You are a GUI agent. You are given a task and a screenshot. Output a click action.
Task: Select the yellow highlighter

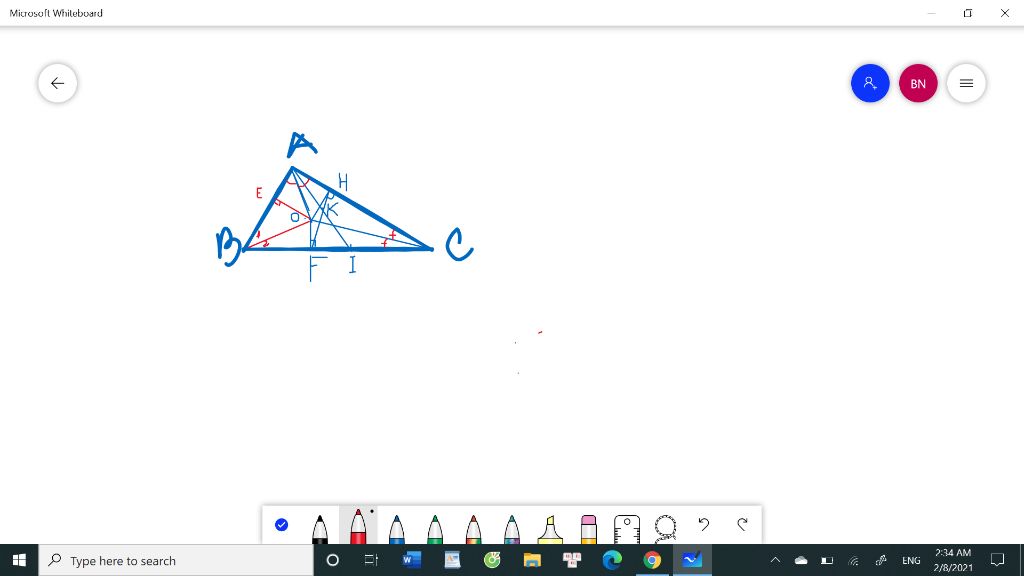[550, 529]
